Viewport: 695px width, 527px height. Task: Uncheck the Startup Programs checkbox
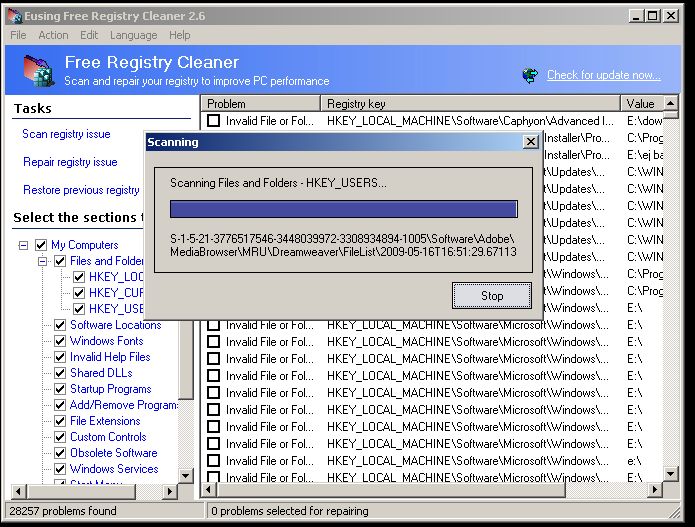click(60, 389)
